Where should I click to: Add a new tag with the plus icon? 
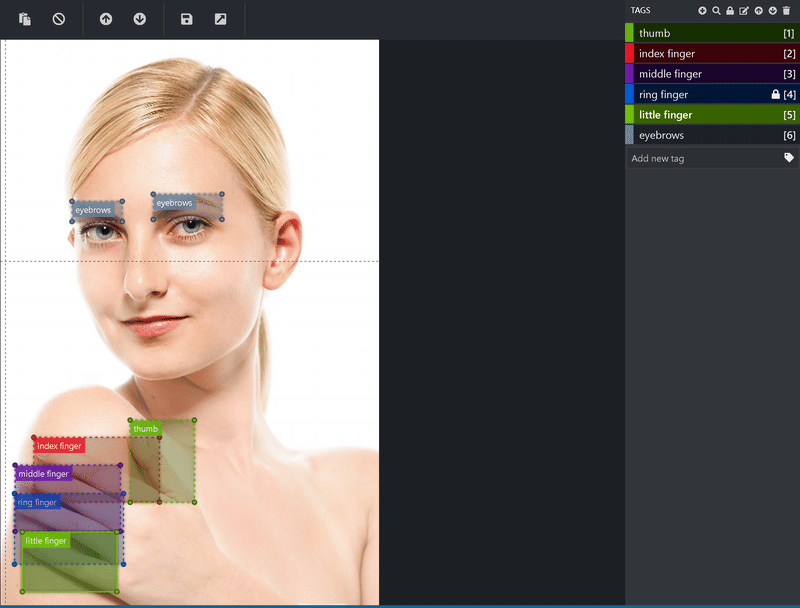[703, 11]
